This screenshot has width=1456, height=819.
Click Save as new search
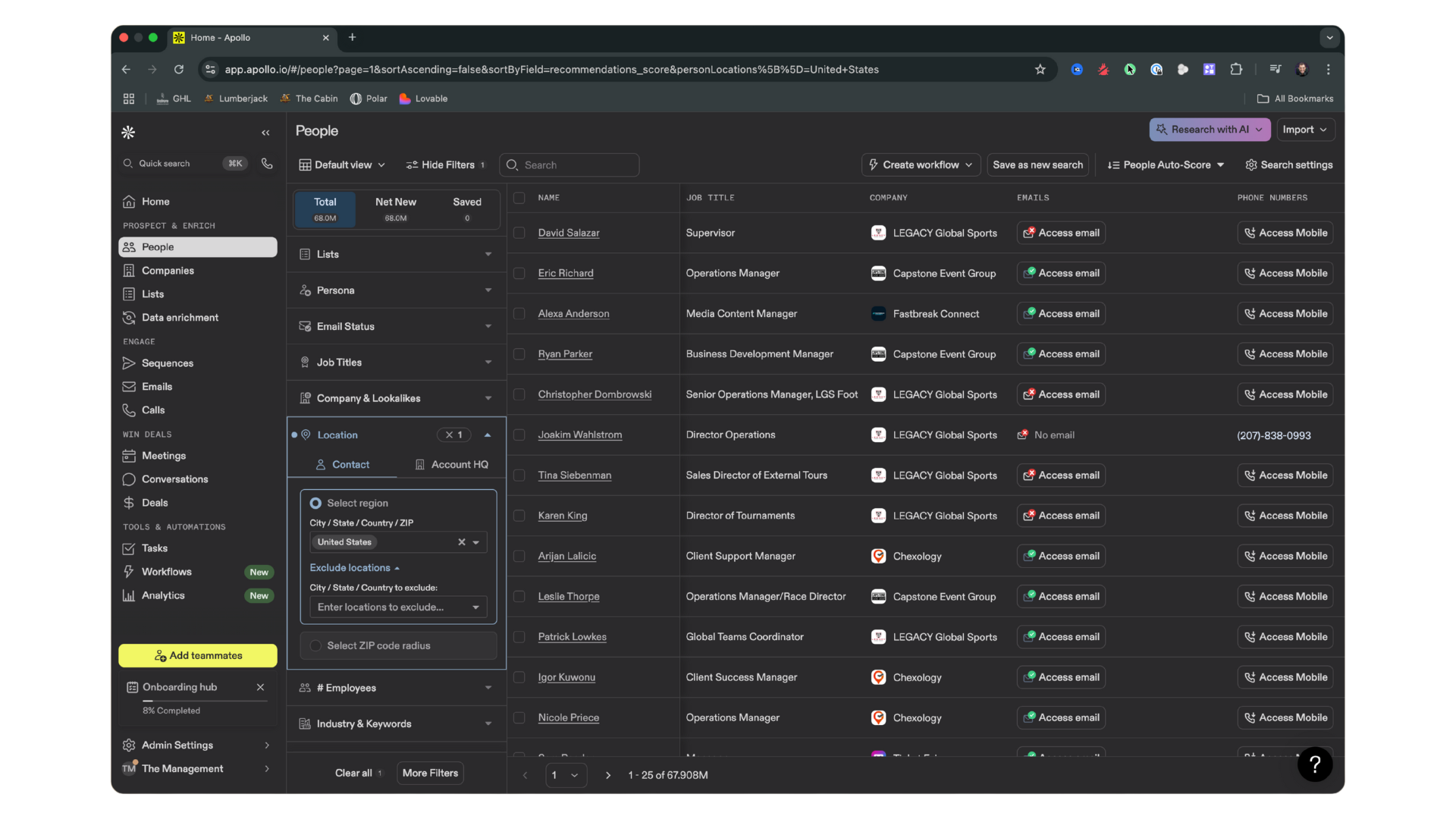pyautogui.click(x=1037, y=165)
